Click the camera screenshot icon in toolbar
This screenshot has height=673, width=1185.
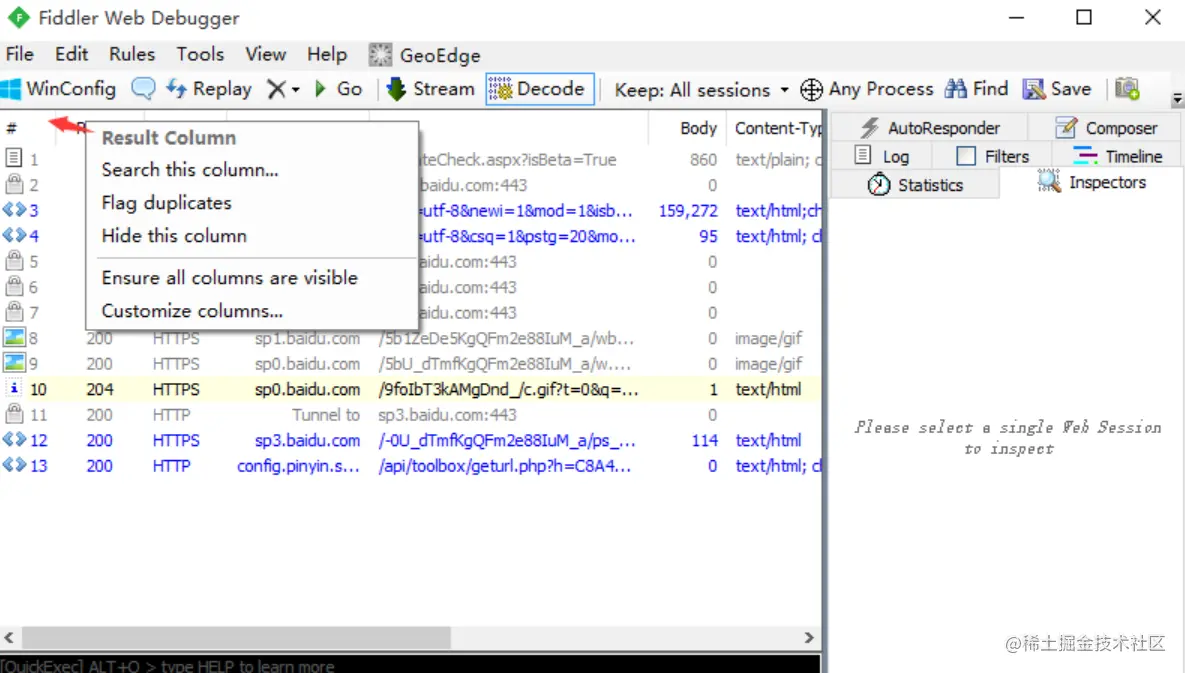(1127, 88)
